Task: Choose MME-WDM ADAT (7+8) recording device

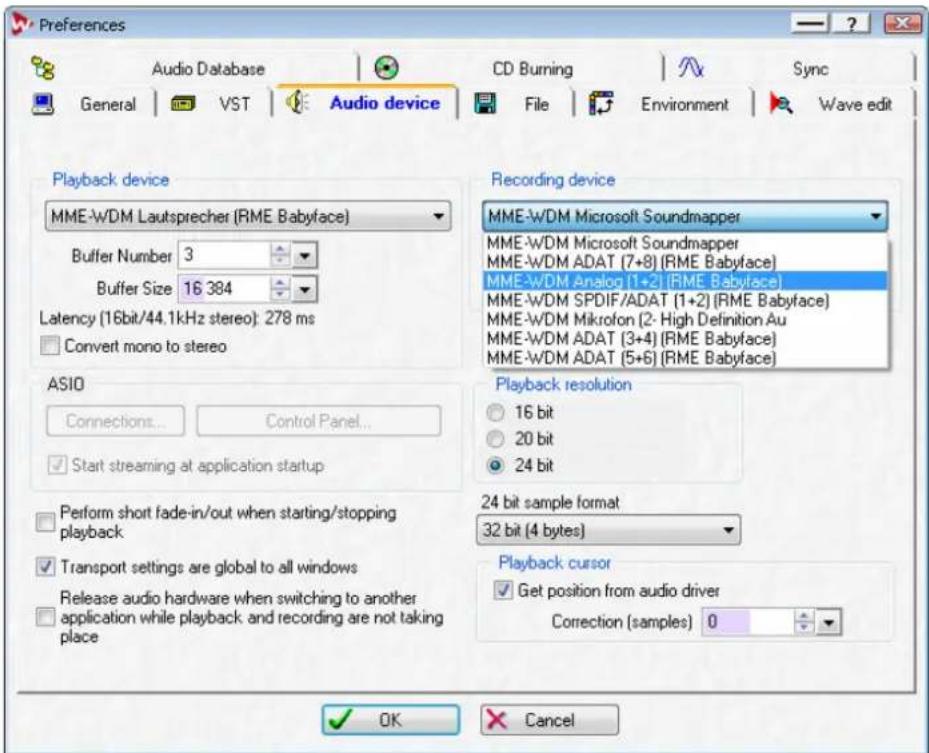Action: coord(685,262)
